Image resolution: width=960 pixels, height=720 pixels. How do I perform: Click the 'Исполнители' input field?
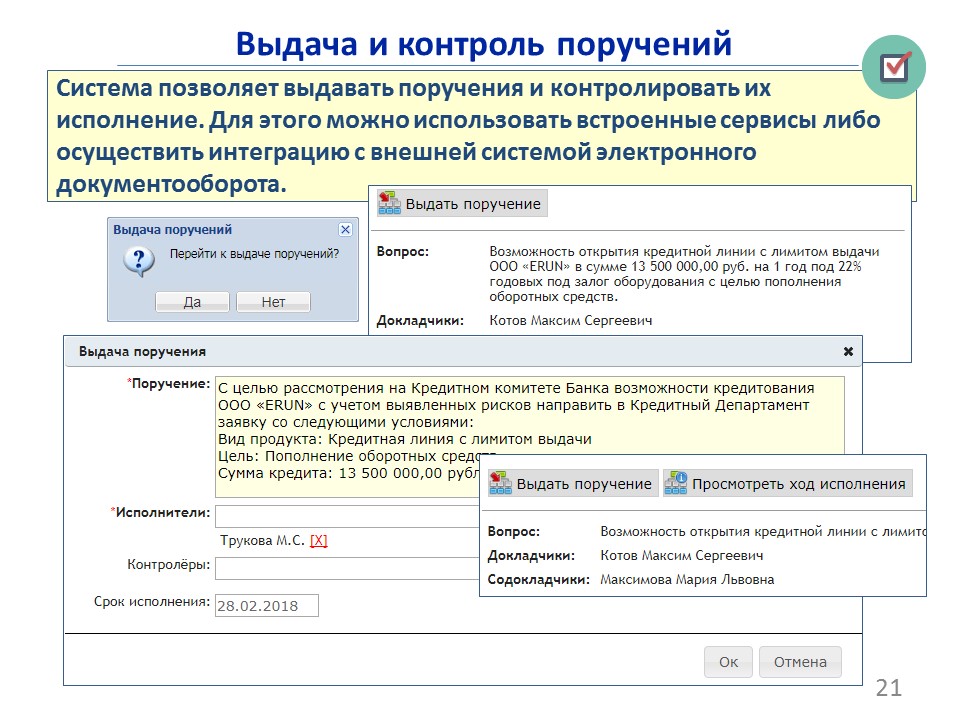(x=347, y=516)
